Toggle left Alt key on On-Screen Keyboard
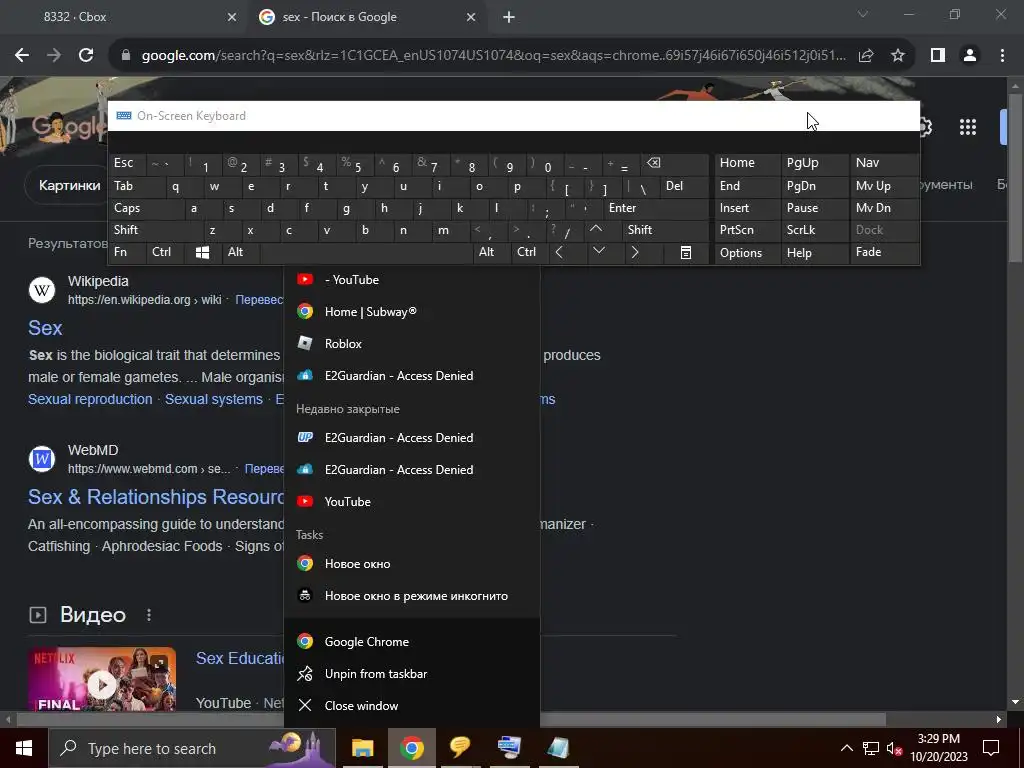The height and width of the screenshot is (768, 1024). click(x=241, y=252)
